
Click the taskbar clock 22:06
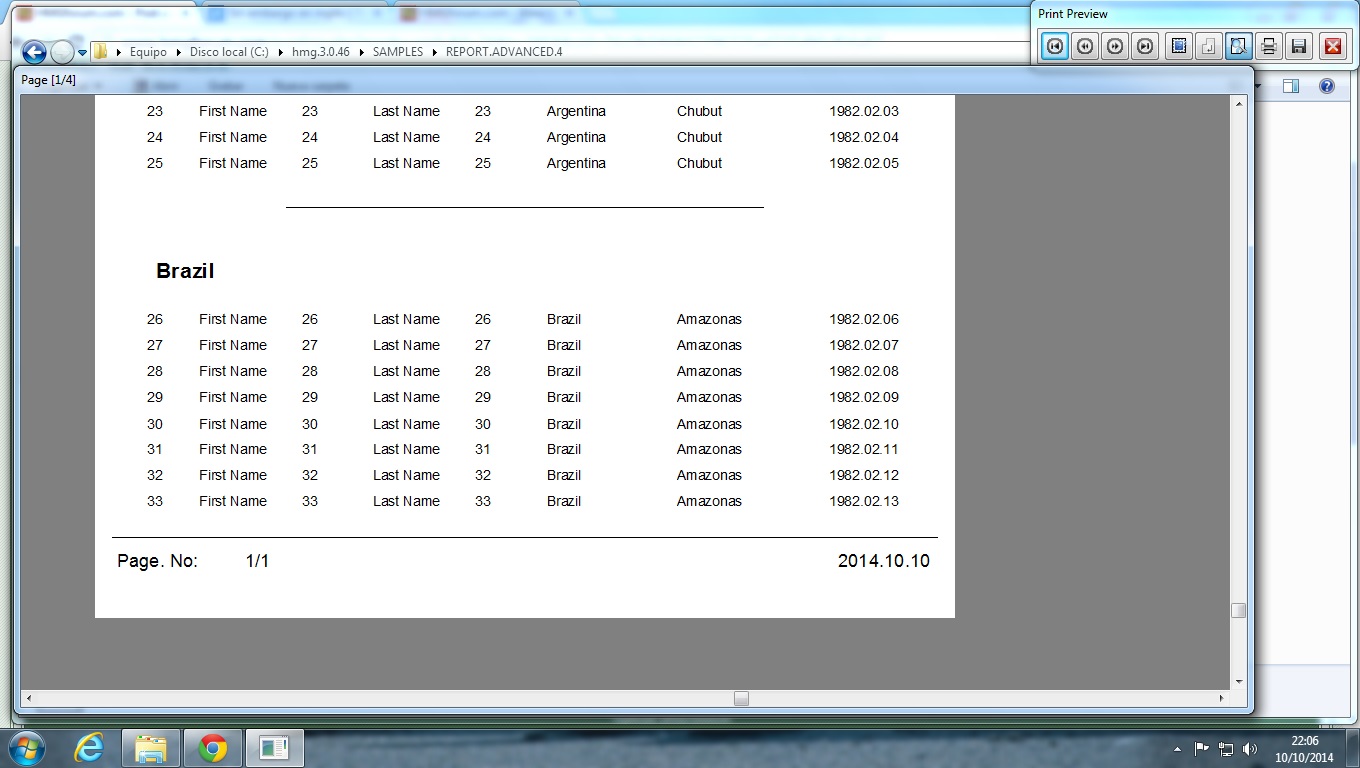point(1305,741)
